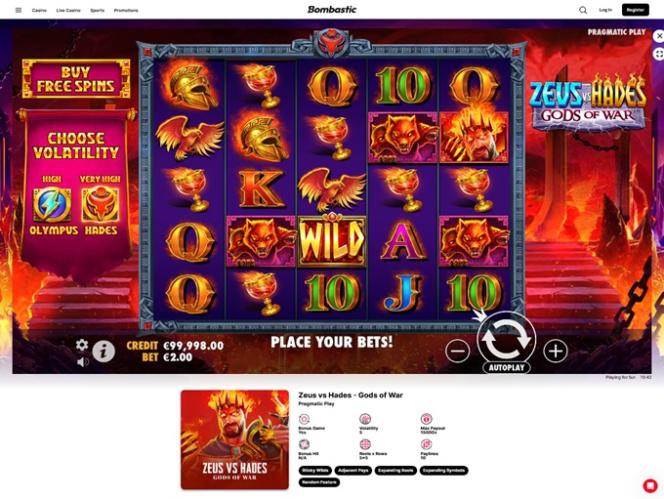Screen dimensions: 664x499
Task: Open the Autoplay options
Action: point(506,368)
